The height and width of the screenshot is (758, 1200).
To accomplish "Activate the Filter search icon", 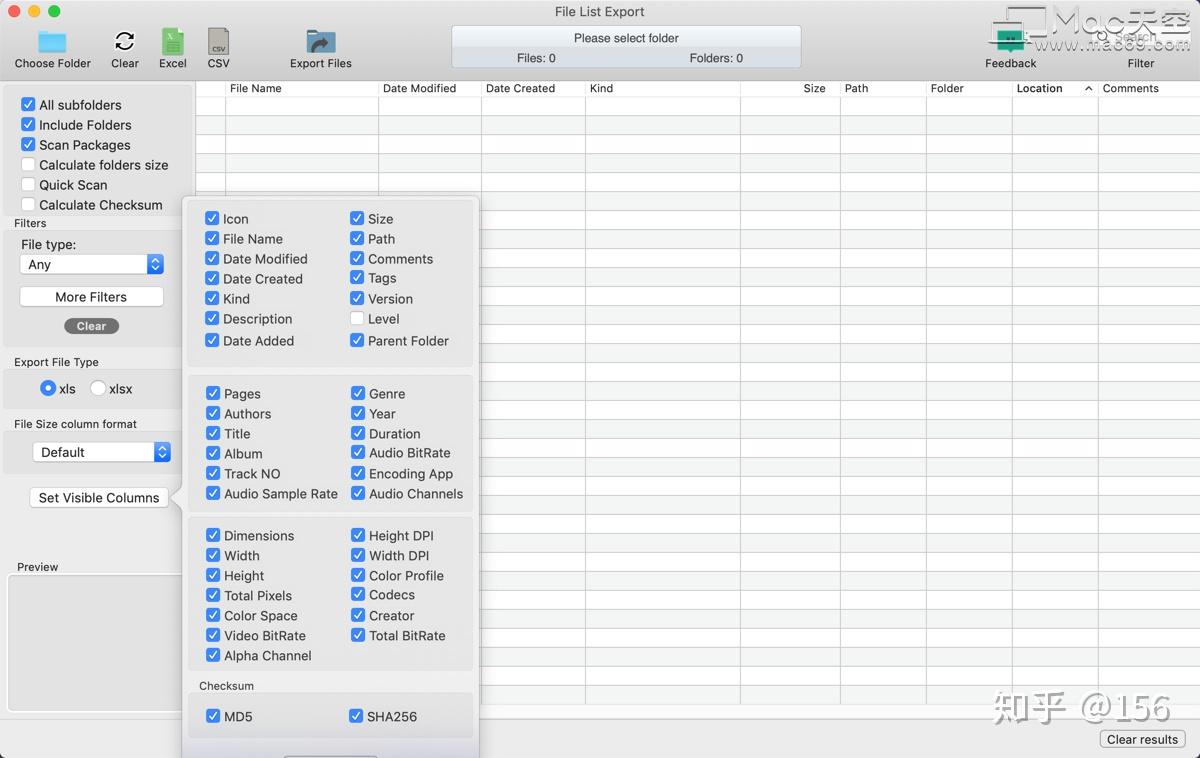I will [1140, 40].
